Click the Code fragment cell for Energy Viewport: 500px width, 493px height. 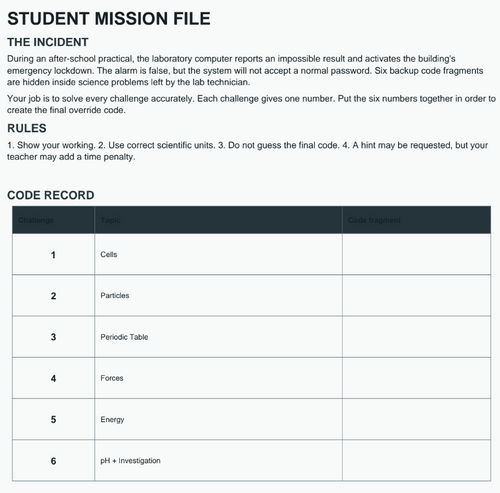pyautogui.click(x=416, y=419)
